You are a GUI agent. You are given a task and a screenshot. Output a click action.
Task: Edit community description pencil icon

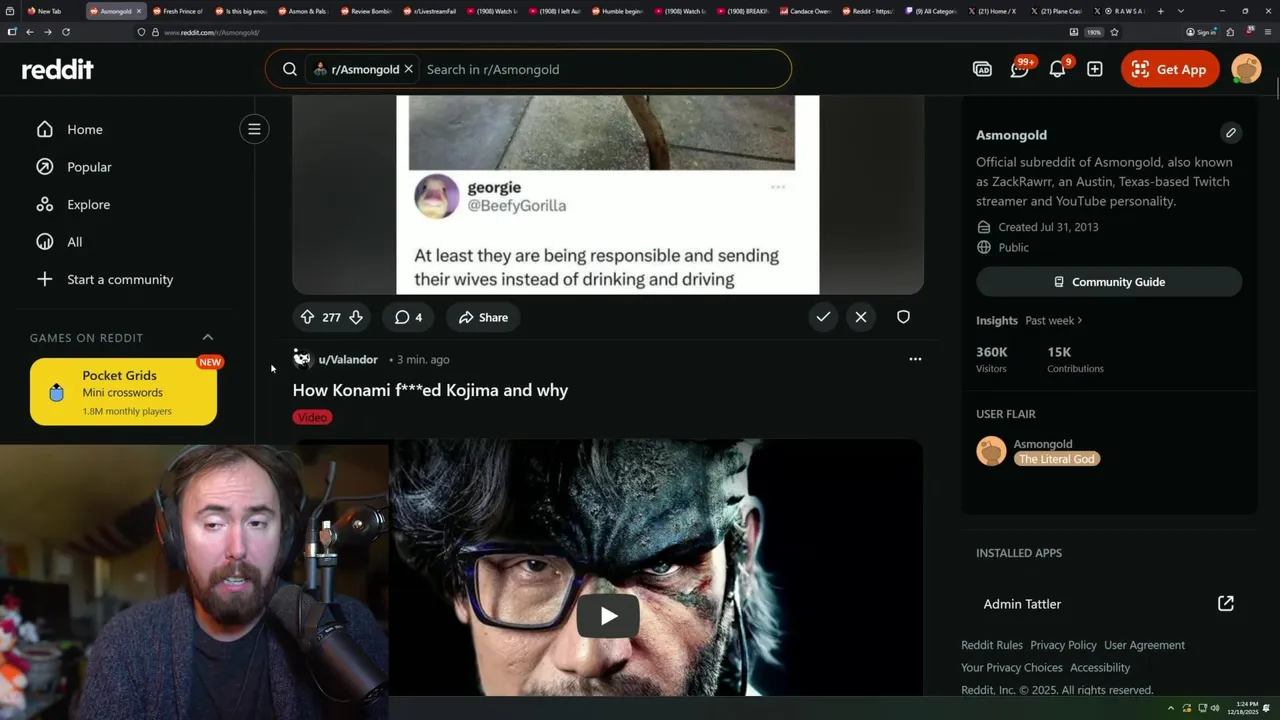(x=1231, y=133)
